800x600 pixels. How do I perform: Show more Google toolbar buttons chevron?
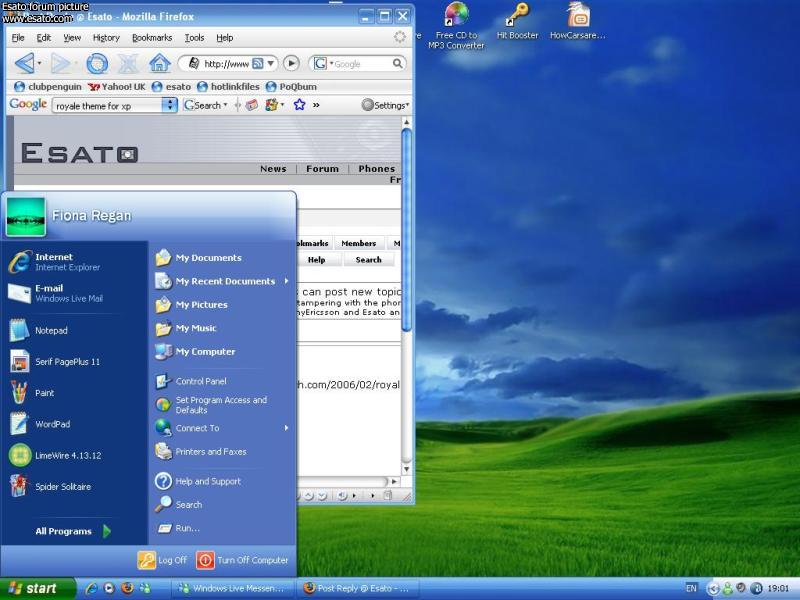point(316,105)
